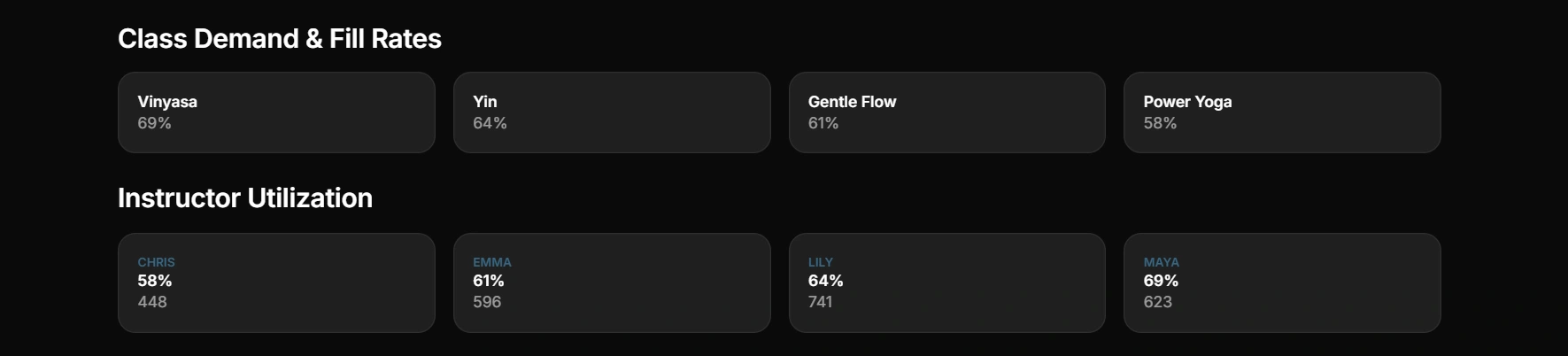1568x356 pixels.
Task: Click the Instructor Utilization heading
Action: (x=244, y=198)
